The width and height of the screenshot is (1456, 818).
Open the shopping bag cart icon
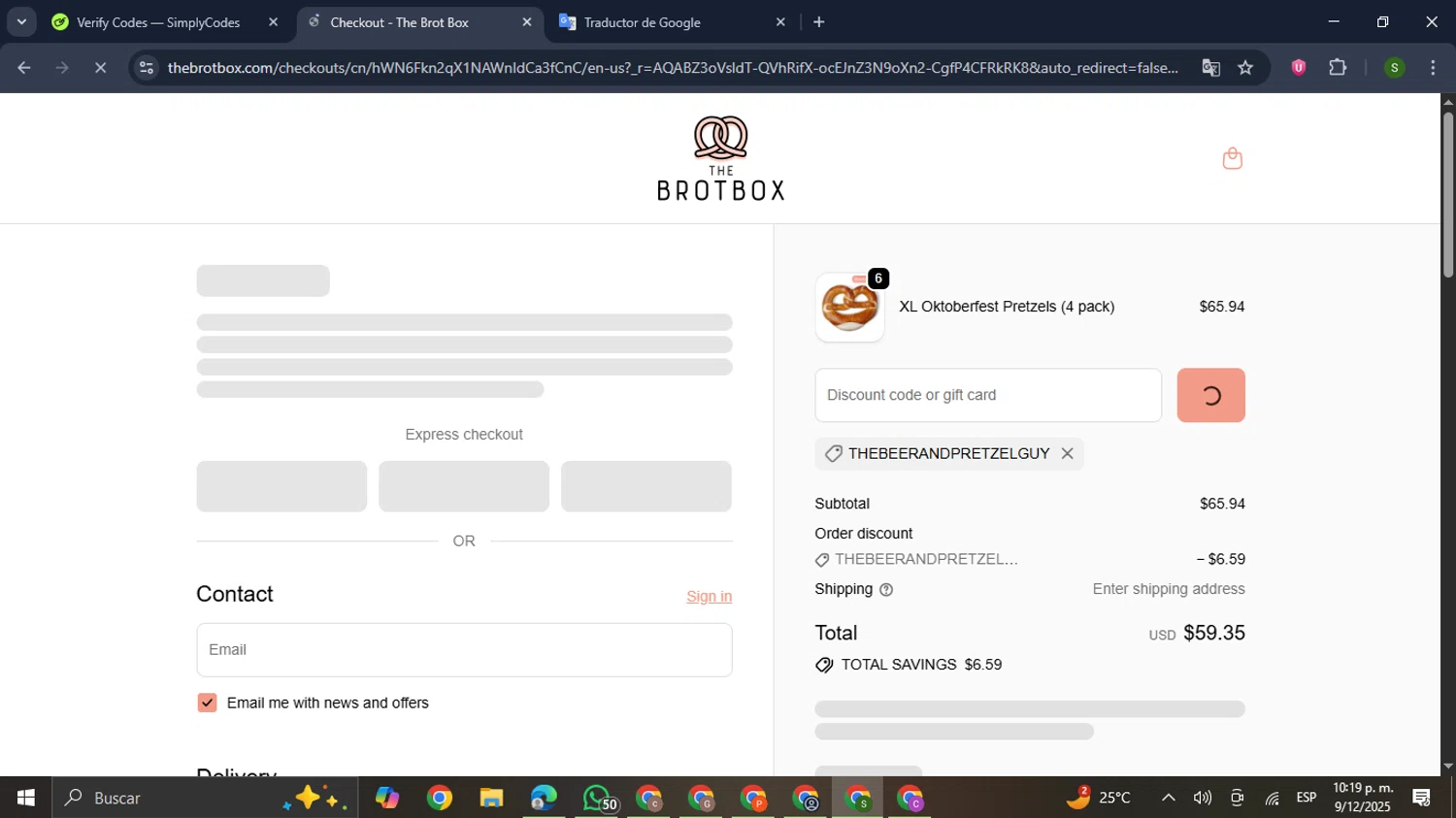(x=1232, y=158)
